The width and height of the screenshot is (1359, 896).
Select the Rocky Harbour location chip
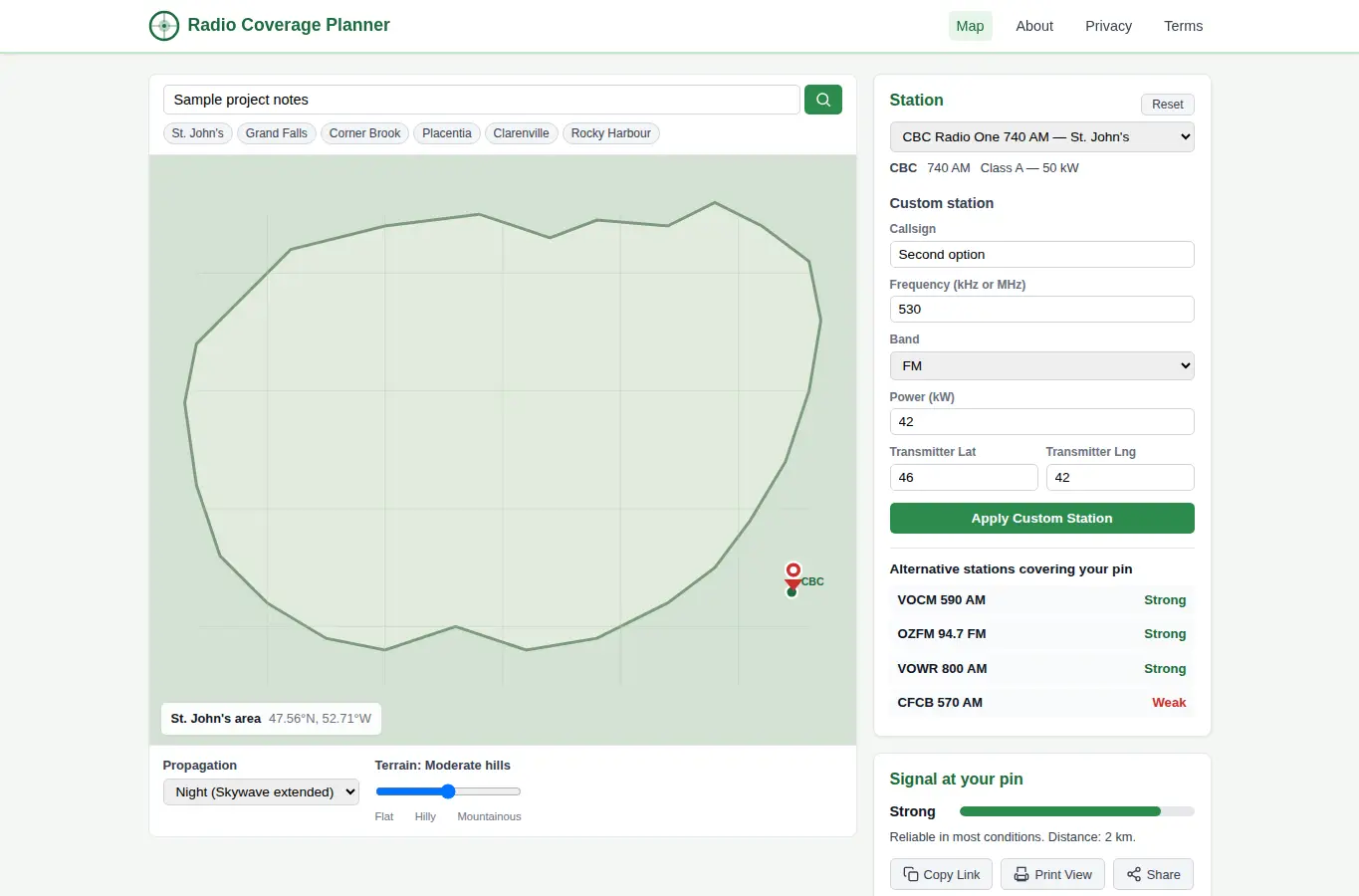pyautogui.click(x=611, y=133)
